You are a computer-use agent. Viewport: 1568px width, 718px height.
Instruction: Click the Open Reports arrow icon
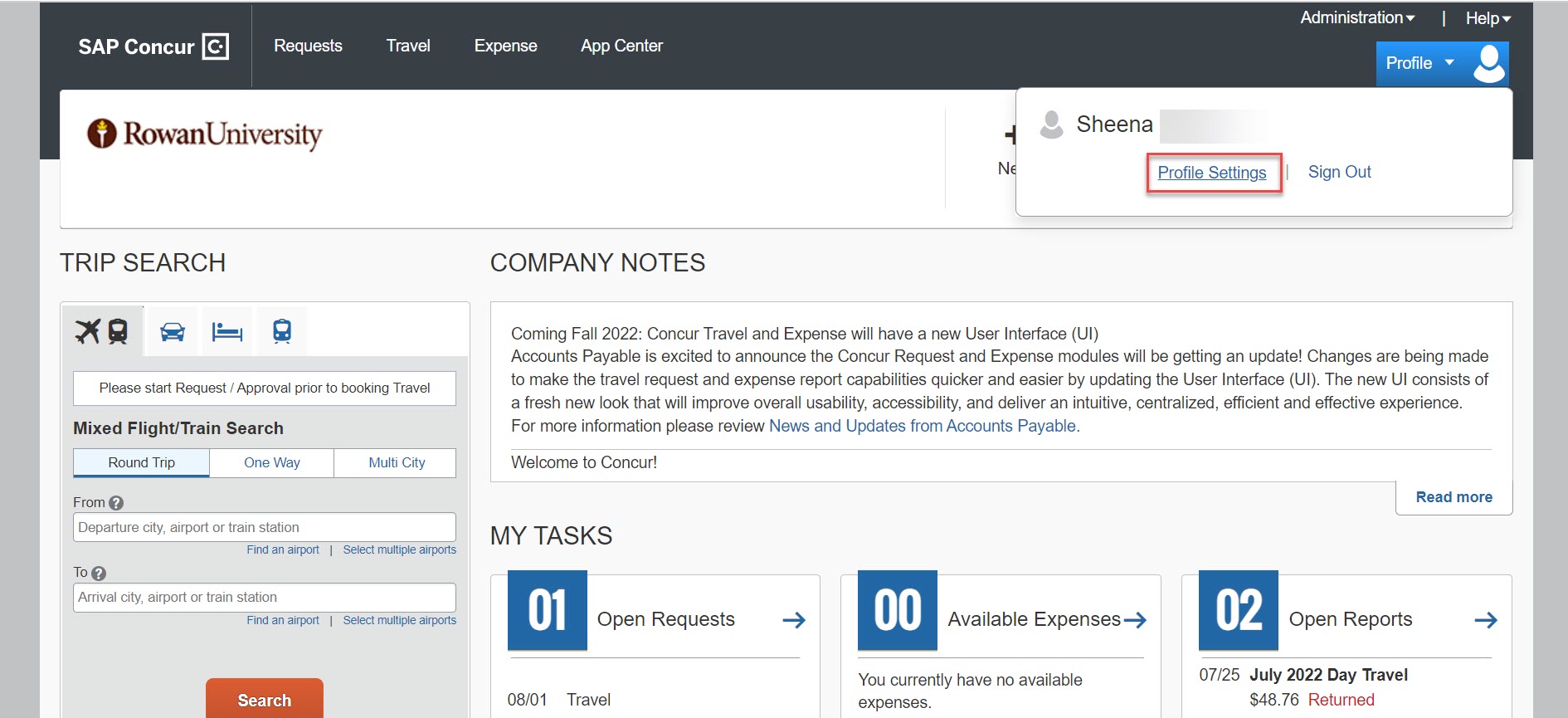(1486, 620)
